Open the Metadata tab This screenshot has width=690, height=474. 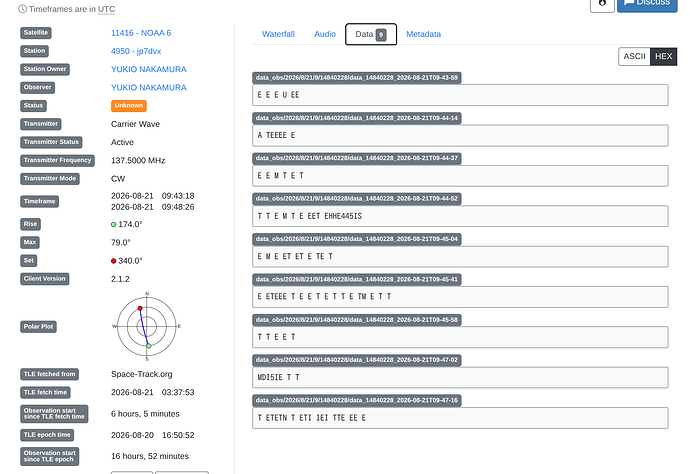(423, 34)
